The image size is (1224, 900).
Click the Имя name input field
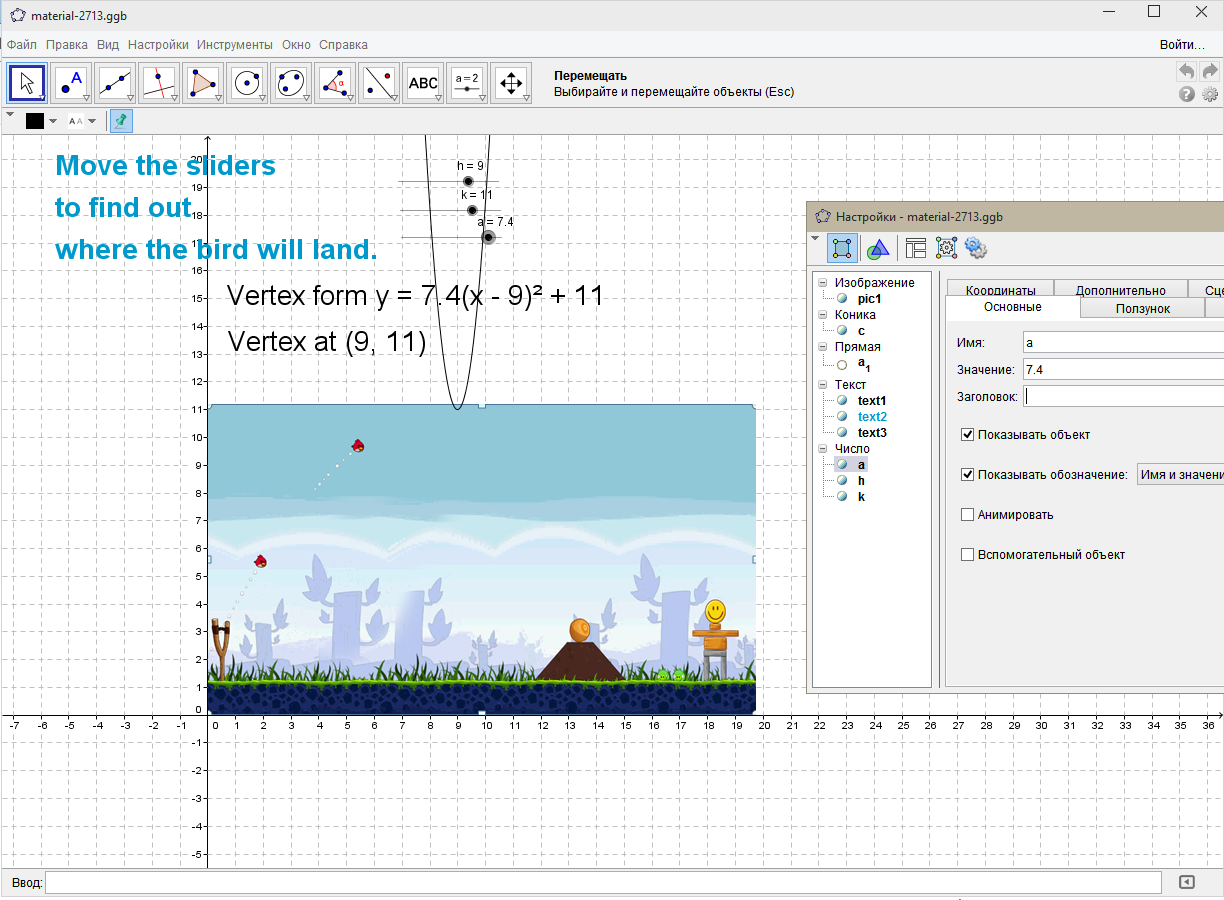(1122, 342)
